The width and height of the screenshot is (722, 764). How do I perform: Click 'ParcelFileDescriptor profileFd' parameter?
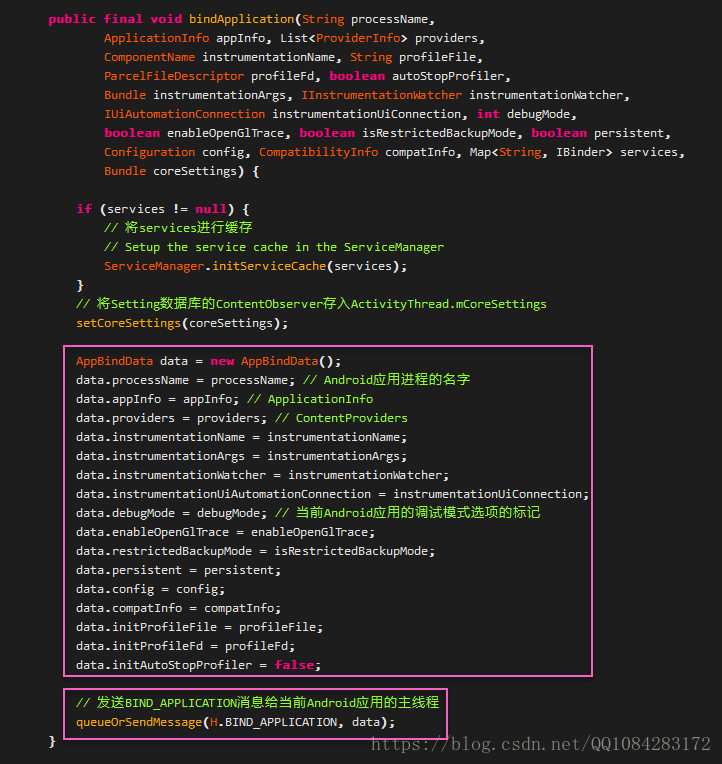[209, 76]
